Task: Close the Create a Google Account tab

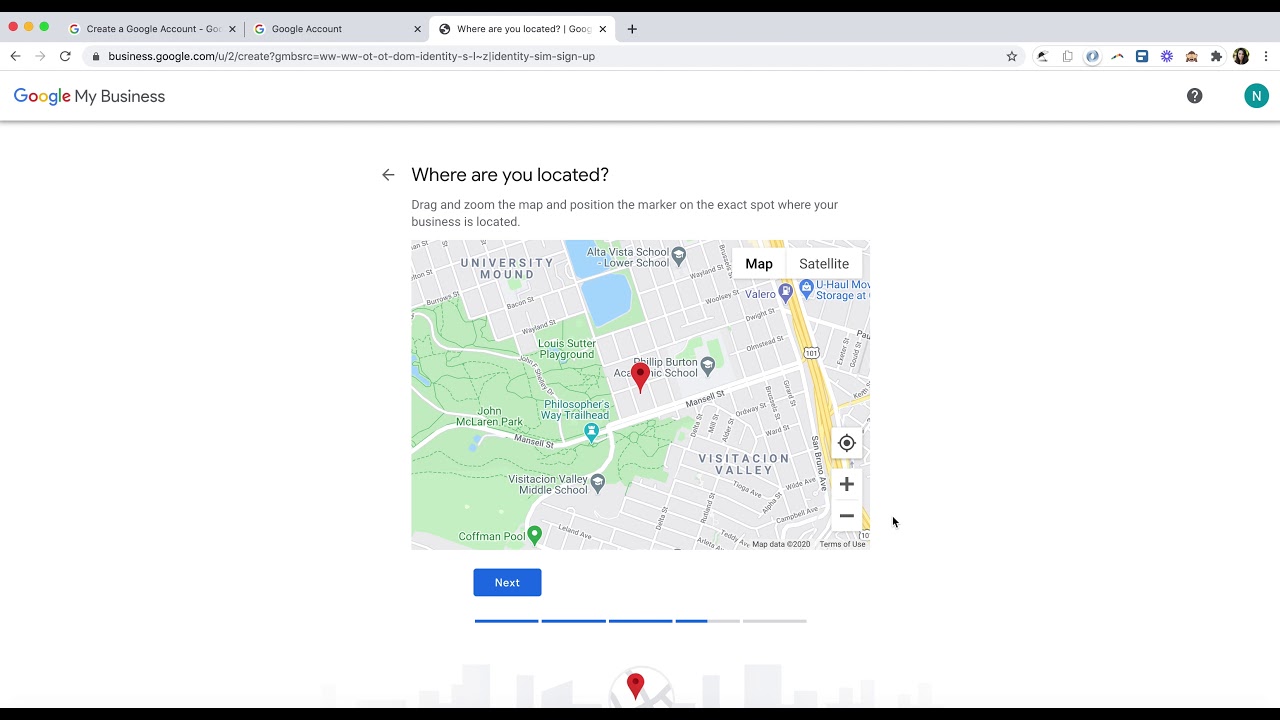Action: pyautogui.click(x=232, y=29)
